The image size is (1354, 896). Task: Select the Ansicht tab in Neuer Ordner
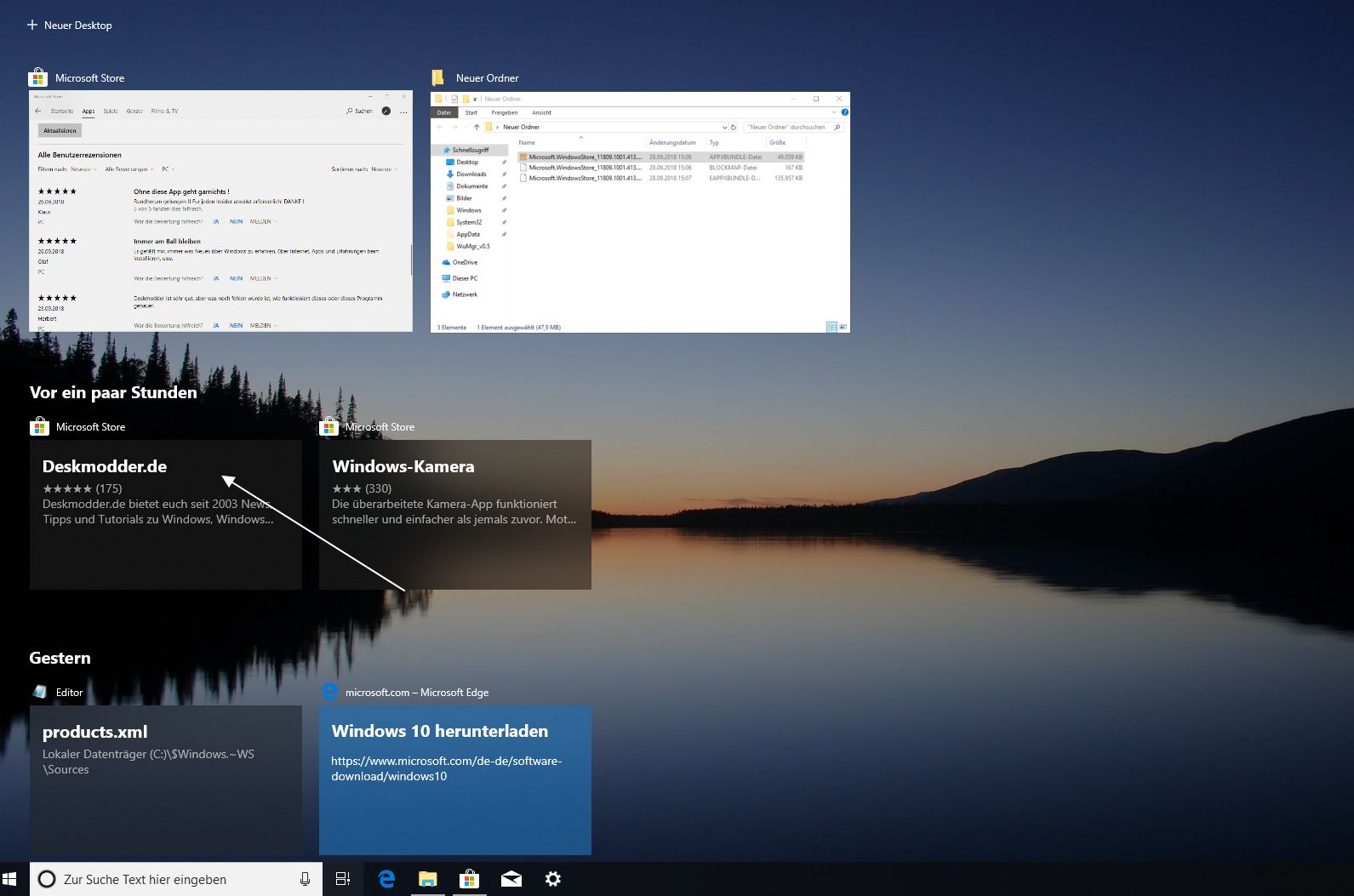pos(542,112)
